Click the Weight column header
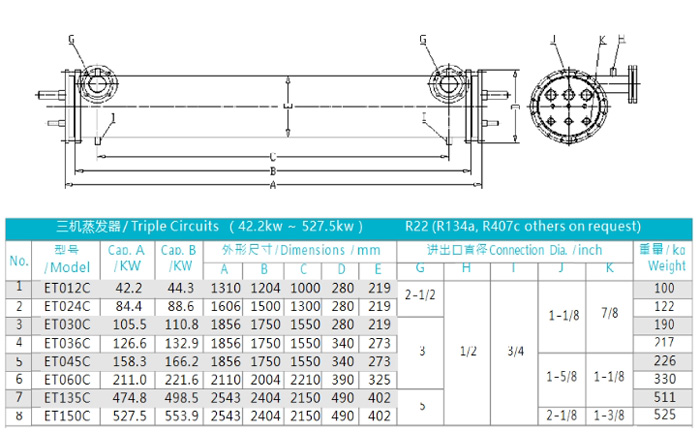 pos(663,258)
